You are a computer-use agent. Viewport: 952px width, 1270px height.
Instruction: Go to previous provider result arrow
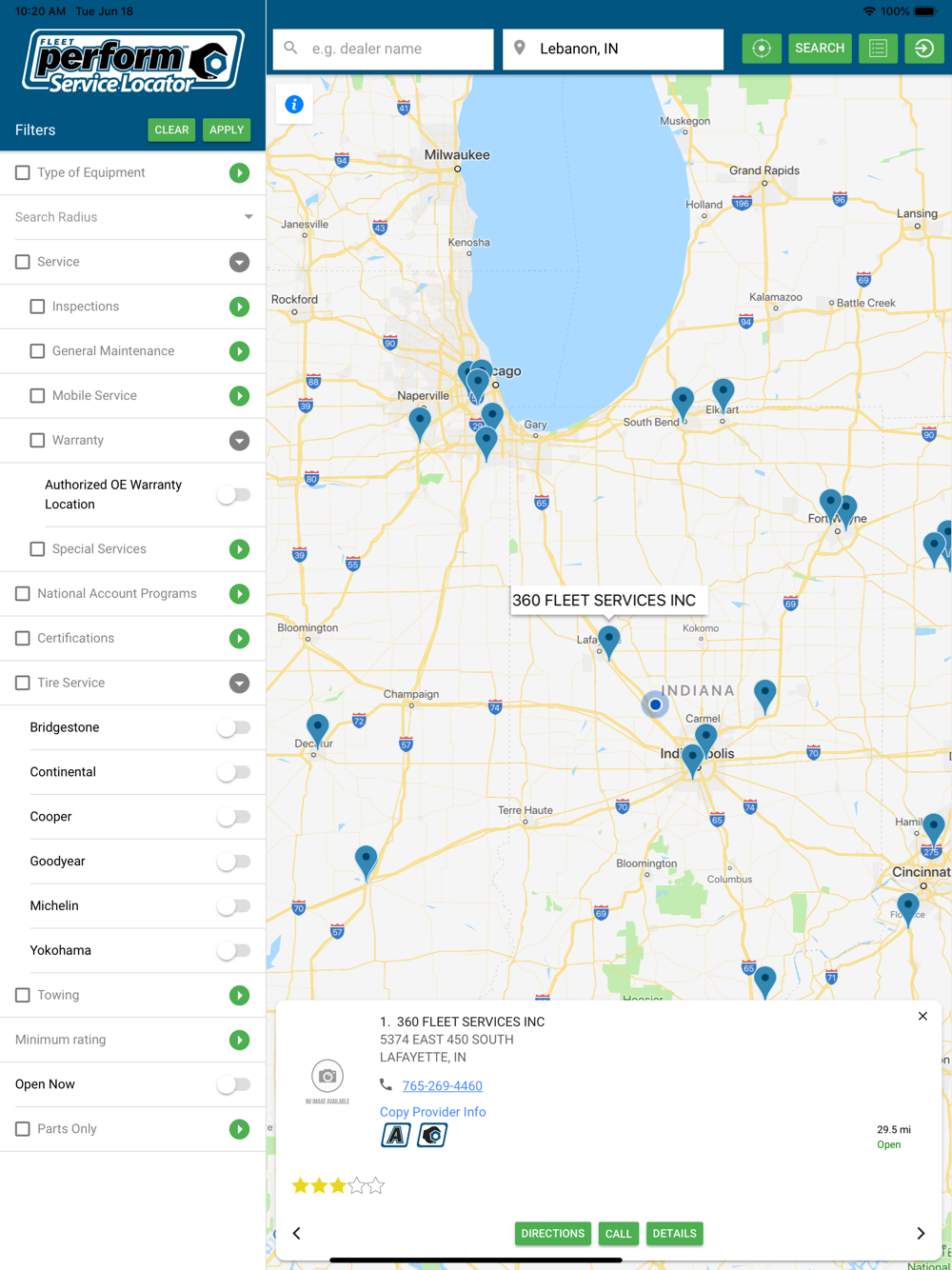pyautogui.click(x=297, y=1234)
